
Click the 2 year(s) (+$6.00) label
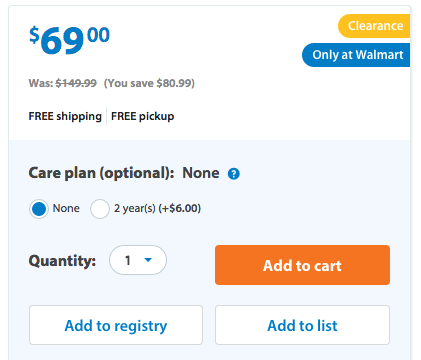[x=157, y=208]
